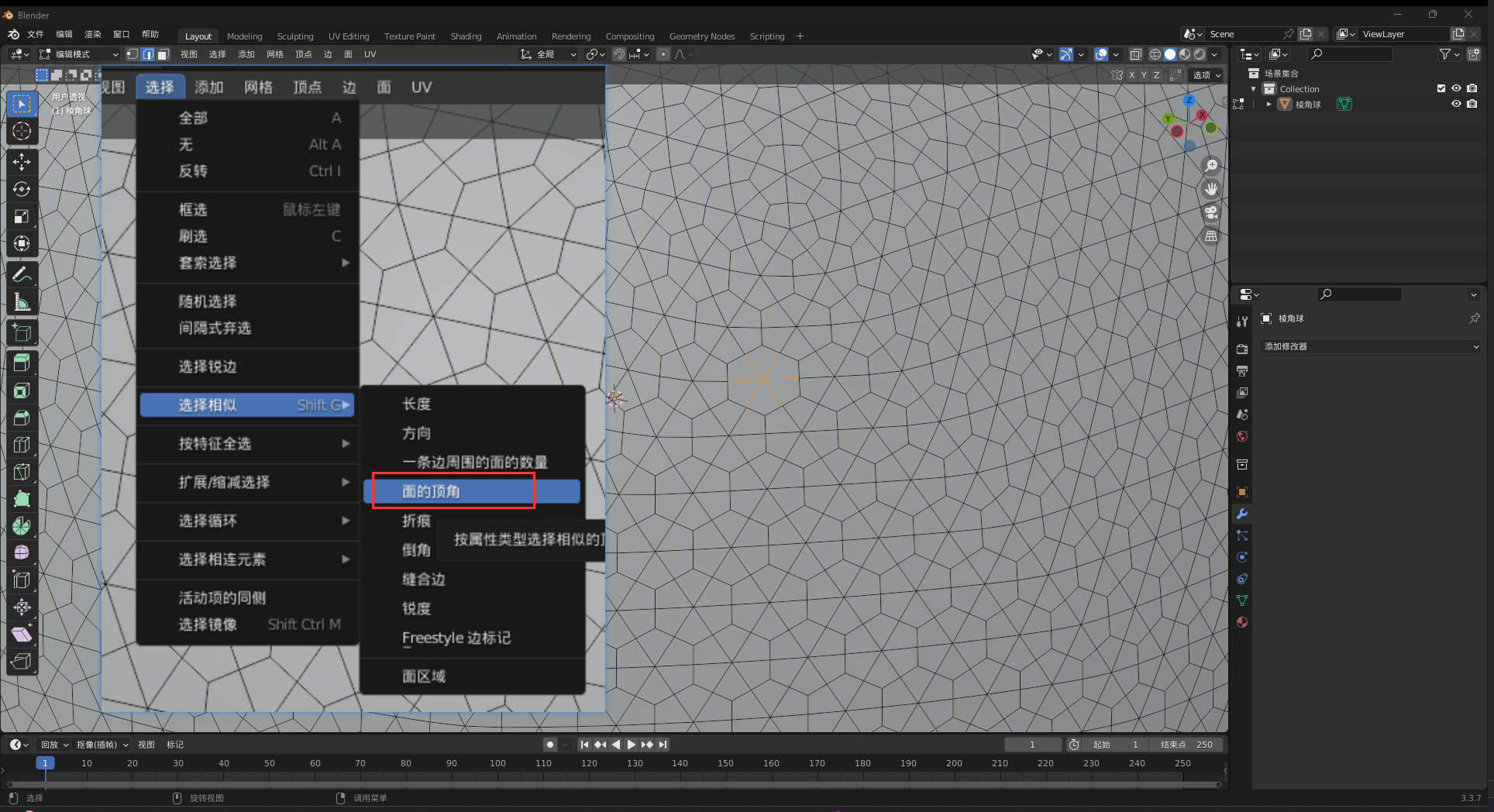Open the 编辑模式 mode dropdown
1494x812 pixels.
[78, 54]
